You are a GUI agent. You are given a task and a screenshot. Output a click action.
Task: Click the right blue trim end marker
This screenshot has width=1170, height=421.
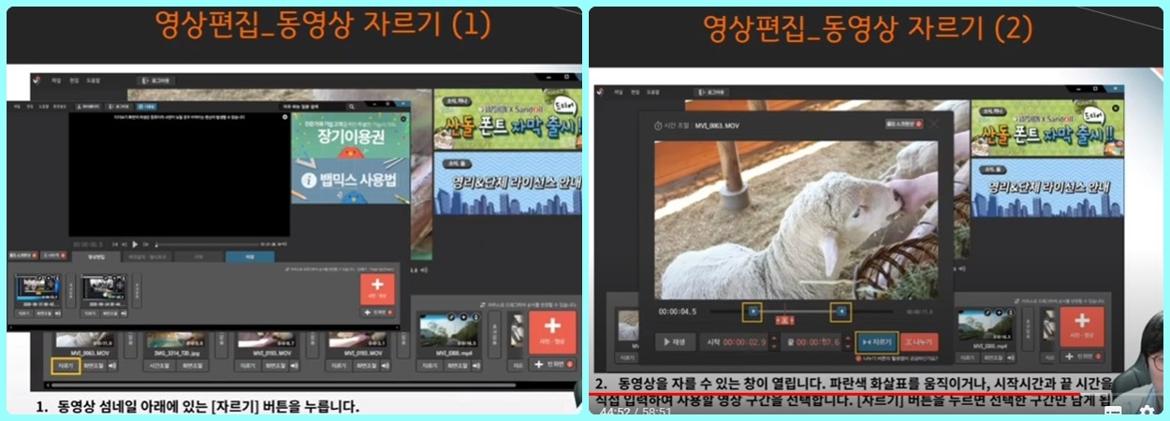pyautogui.click(x=841, y=312)
